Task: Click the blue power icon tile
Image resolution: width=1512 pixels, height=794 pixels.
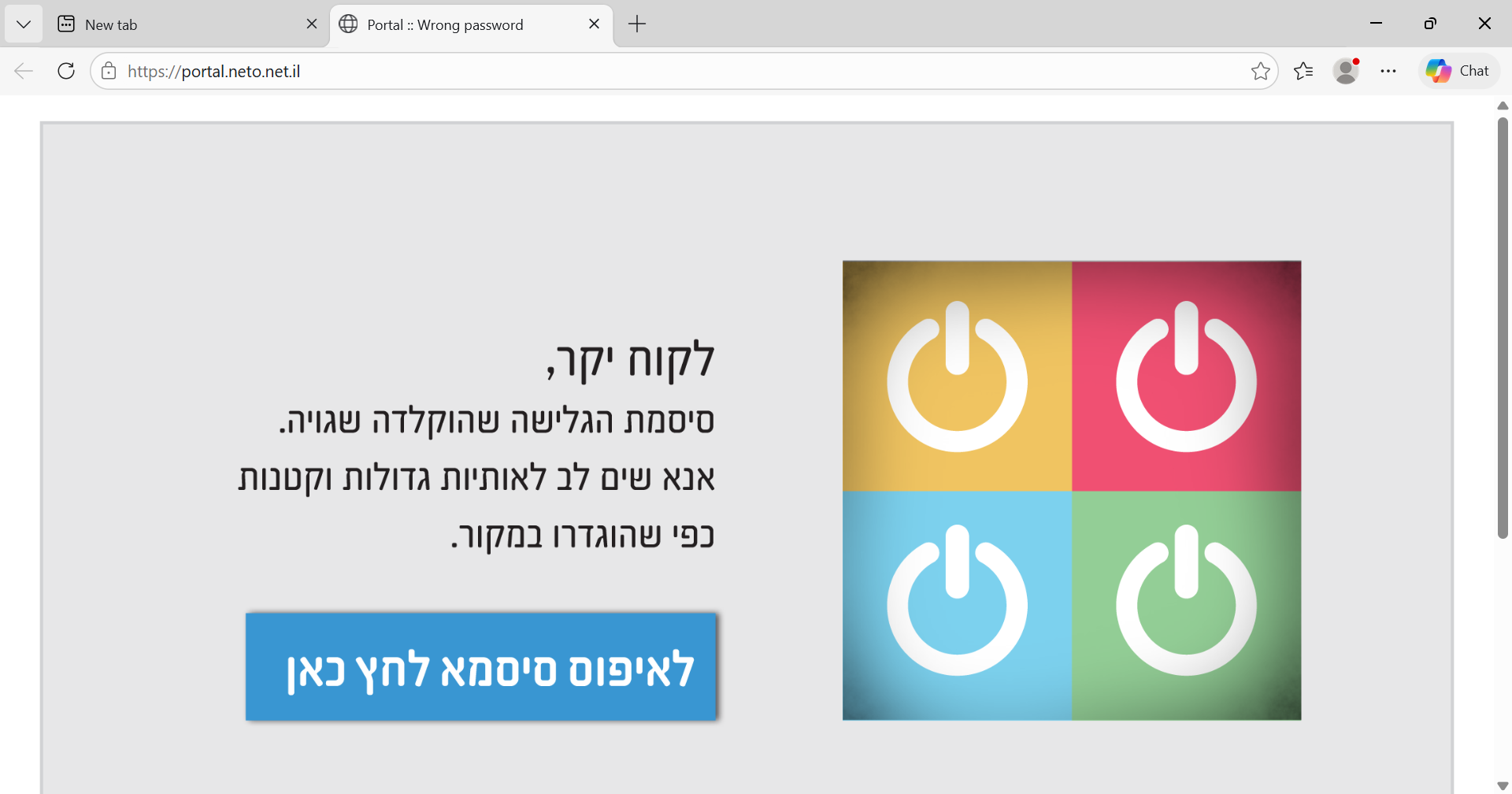Action: pos(957,605)
